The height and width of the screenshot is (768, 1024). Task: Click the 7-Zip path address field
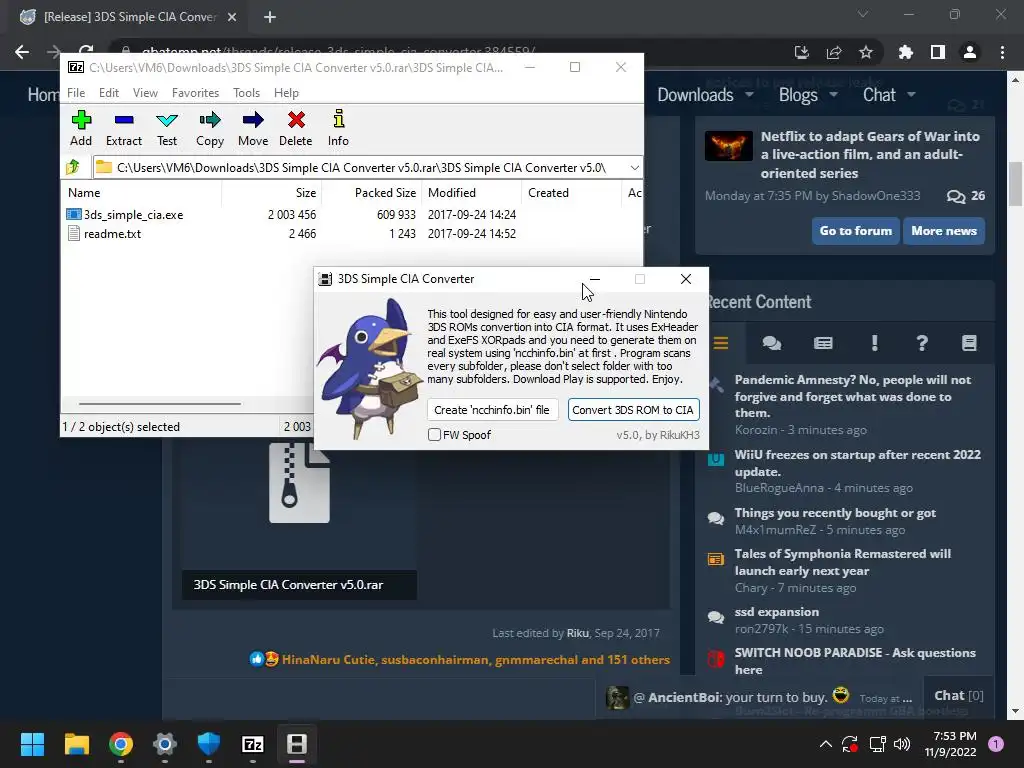[360, 168]
